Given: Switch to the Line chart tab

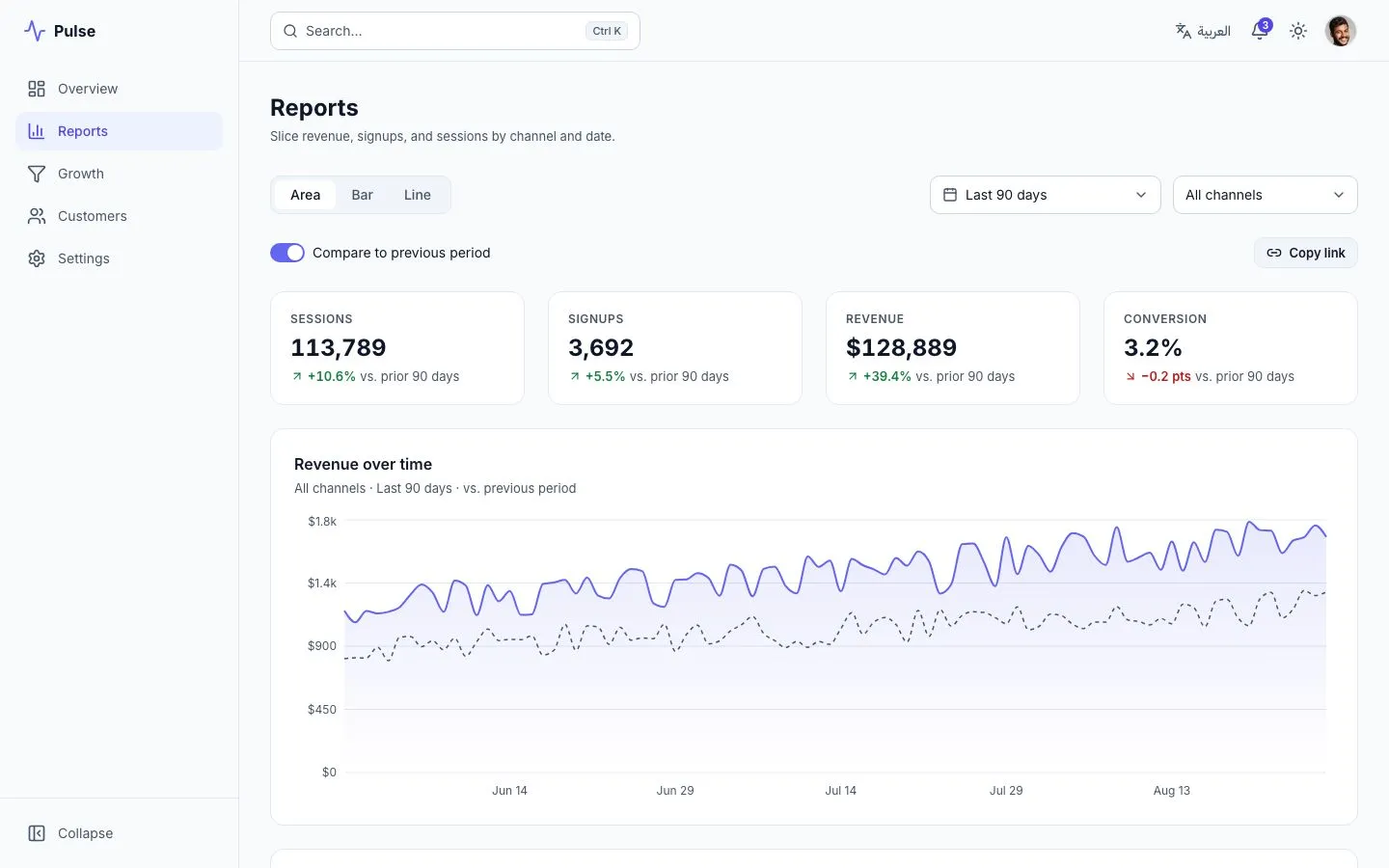Looking at the screenshot, I should click(418, 195).
